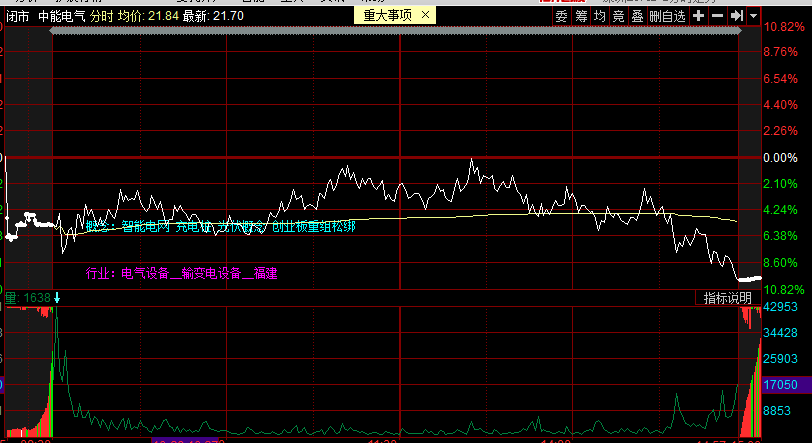Click the 最新: 21.70 latest price text
This screenshot has width=812, height=443.
pyautogui.click(x=213, y=16)
